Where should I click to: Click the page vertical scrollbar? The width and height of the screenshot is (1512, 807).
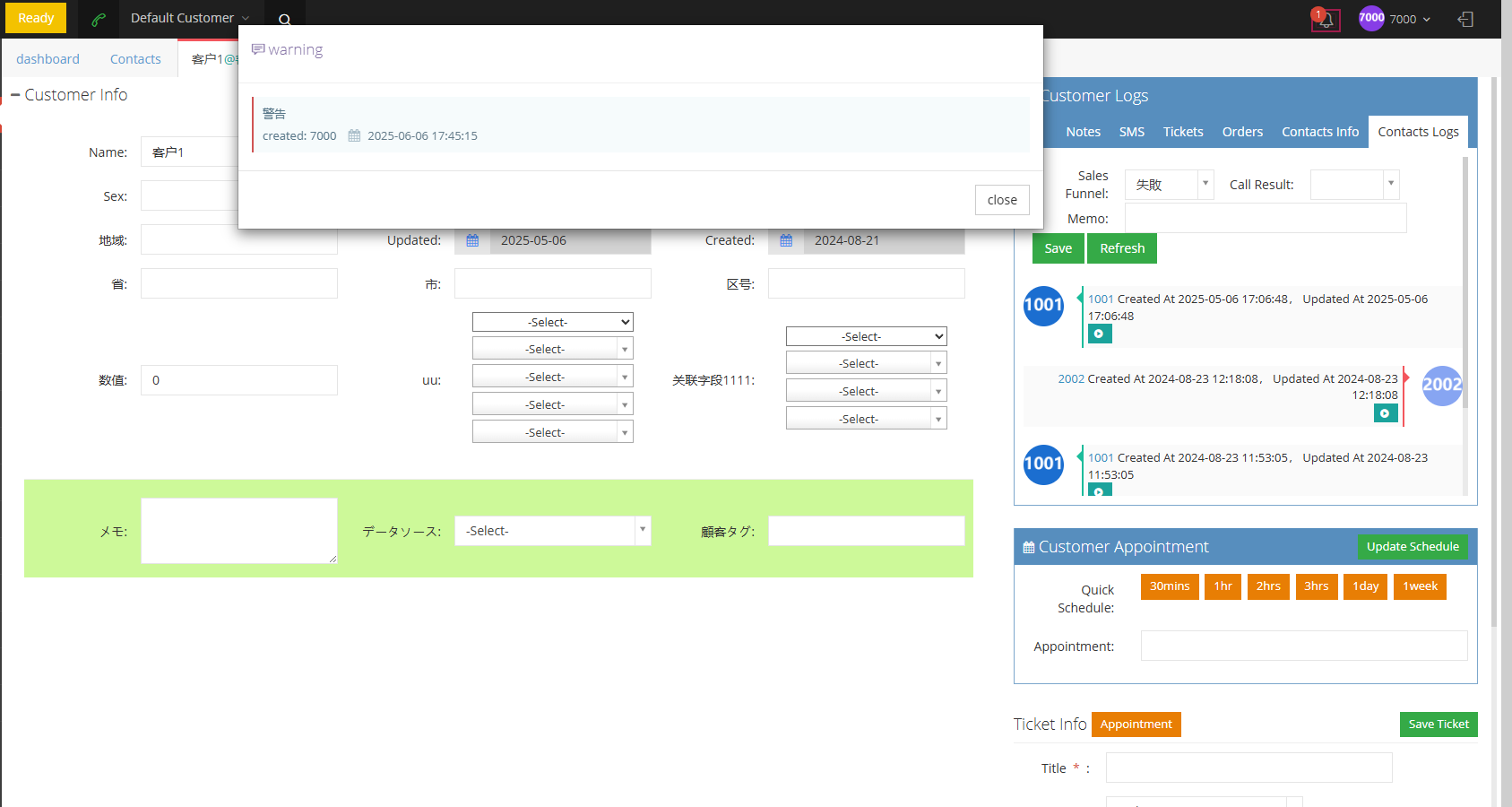[1494, 351]
